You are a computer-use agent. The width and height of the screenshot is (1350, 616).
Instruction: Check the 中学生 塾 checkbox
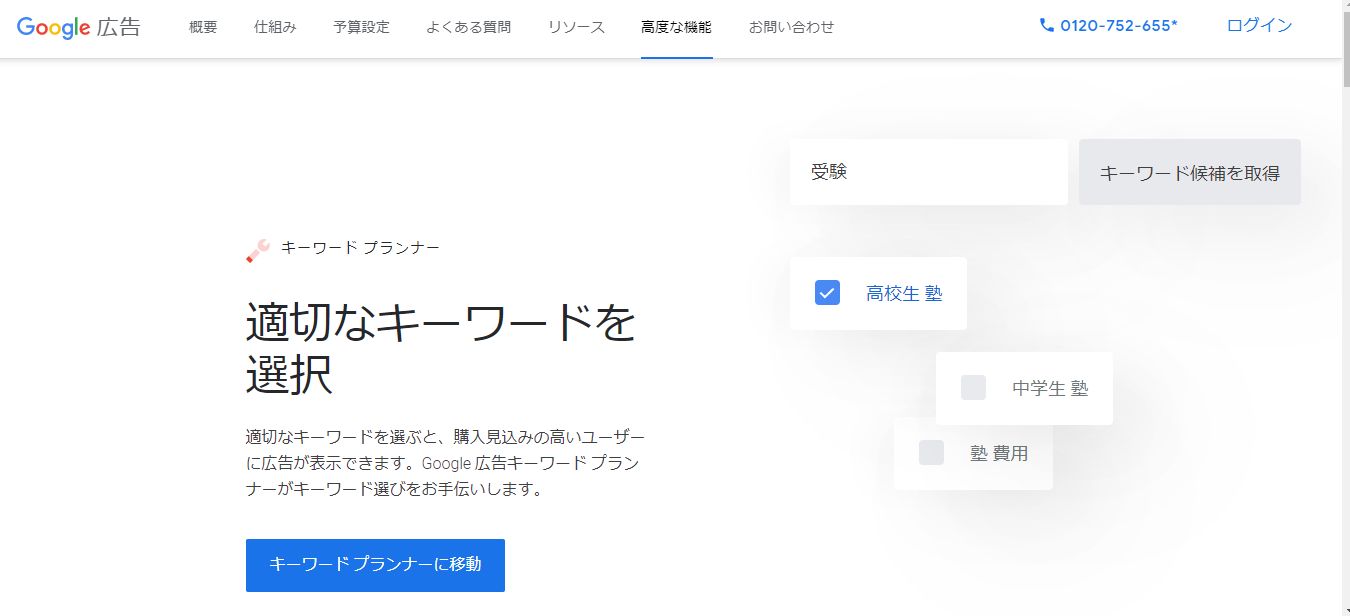tap(973, 388)
